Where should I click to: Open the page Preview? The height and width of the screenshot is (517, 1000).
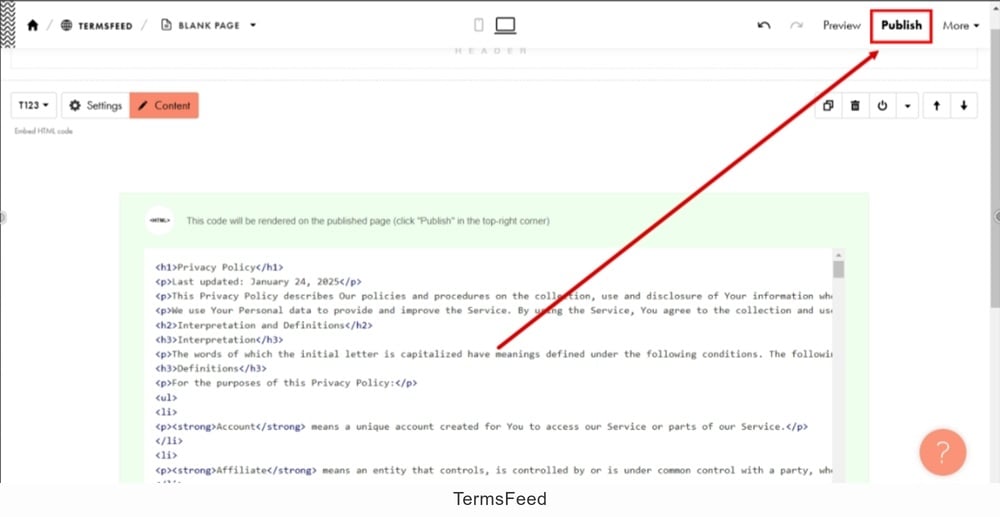pyautogui.click(x=841, y=25)
